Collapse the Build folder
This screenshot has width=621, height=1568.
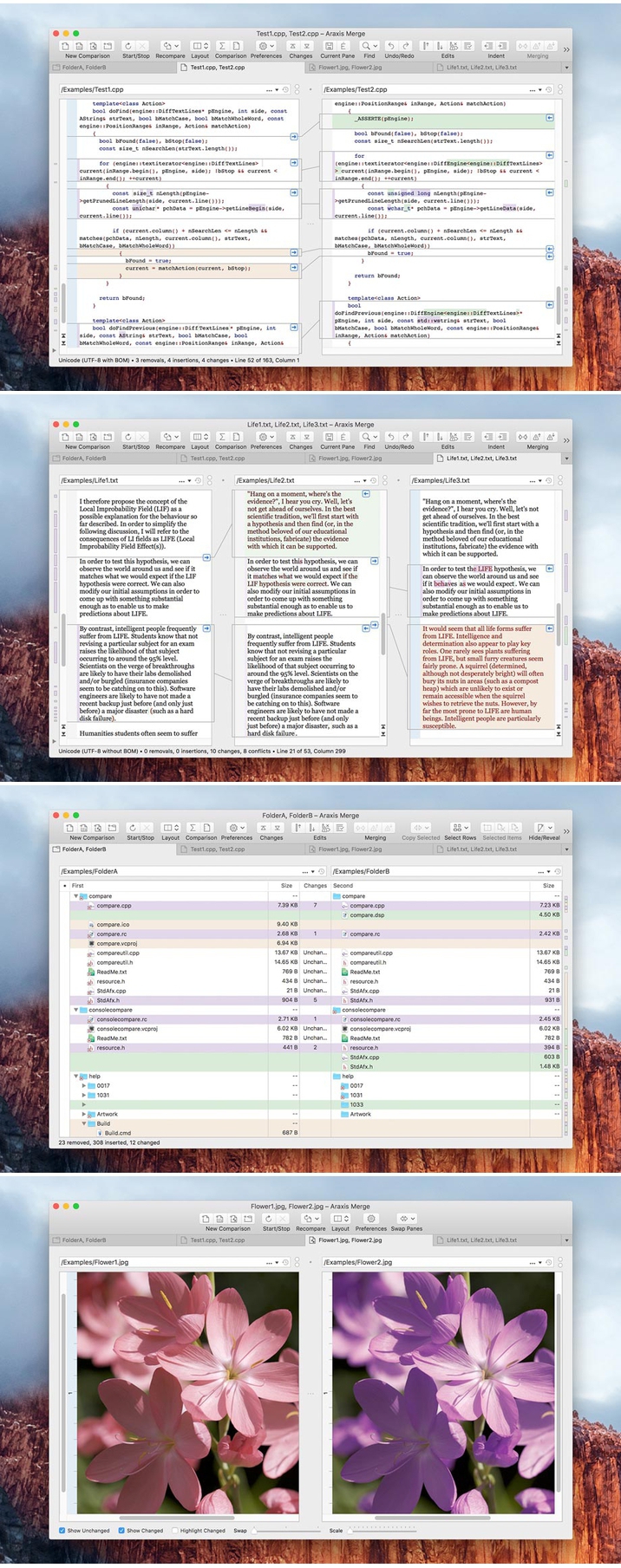coord(84,1123)
